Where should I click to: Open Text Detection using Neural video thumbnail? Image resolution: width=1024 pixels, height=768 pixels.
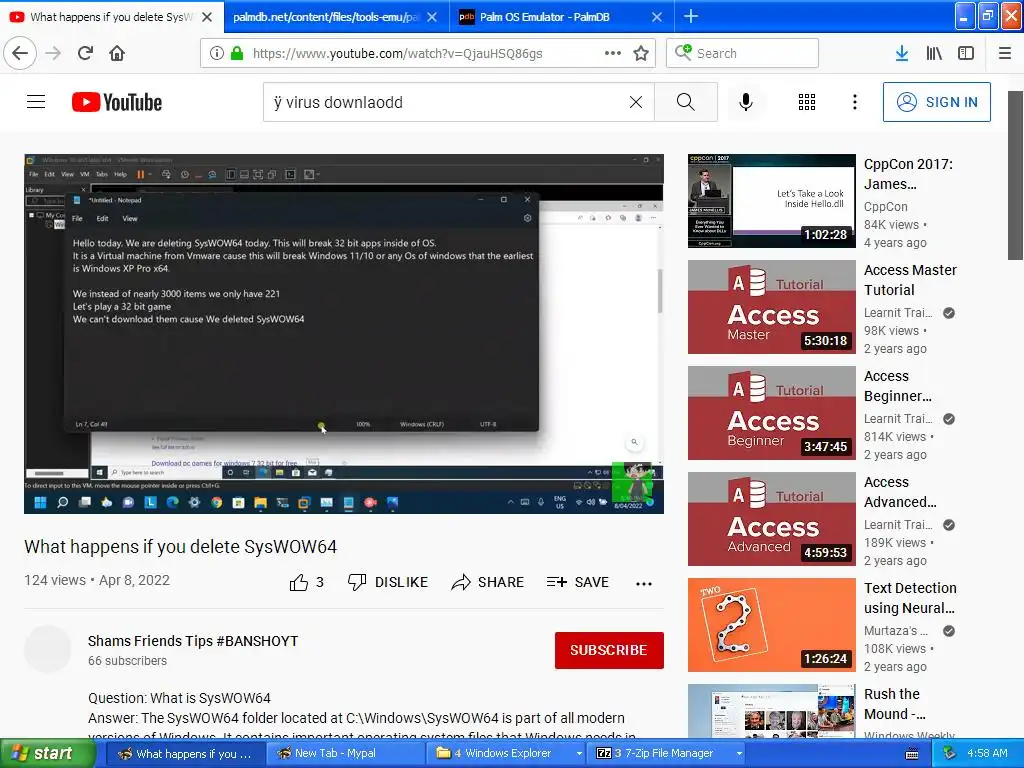(771, 625)
